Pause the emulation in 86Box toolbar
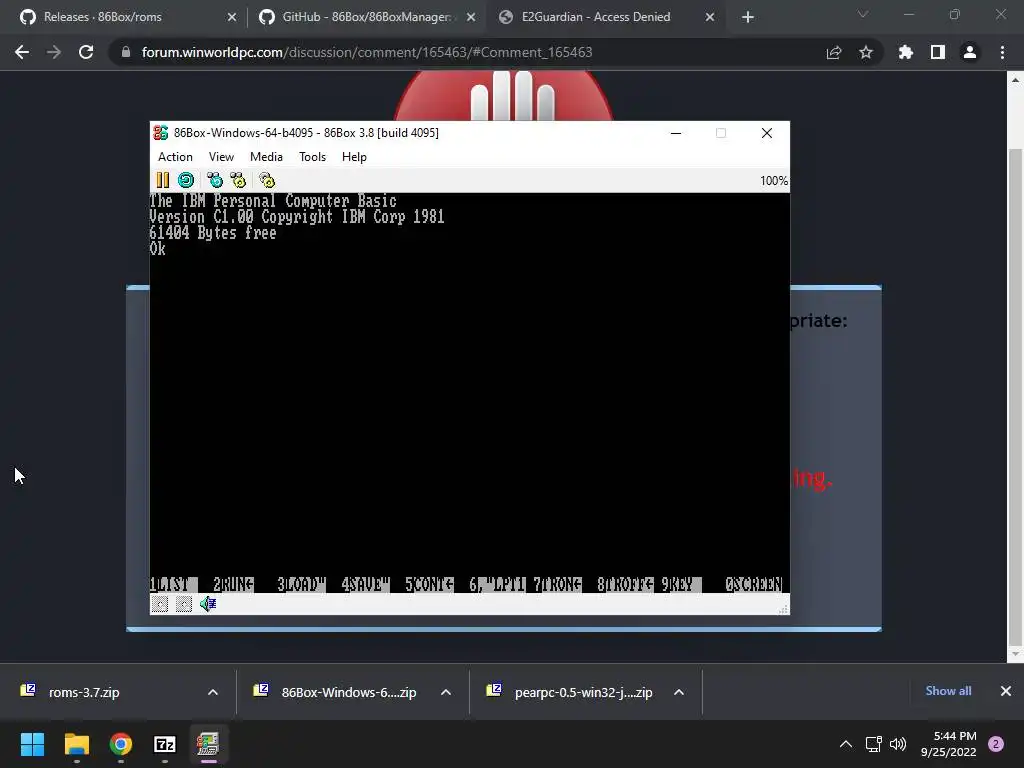1024x768 pixels. tap(163, 180)
